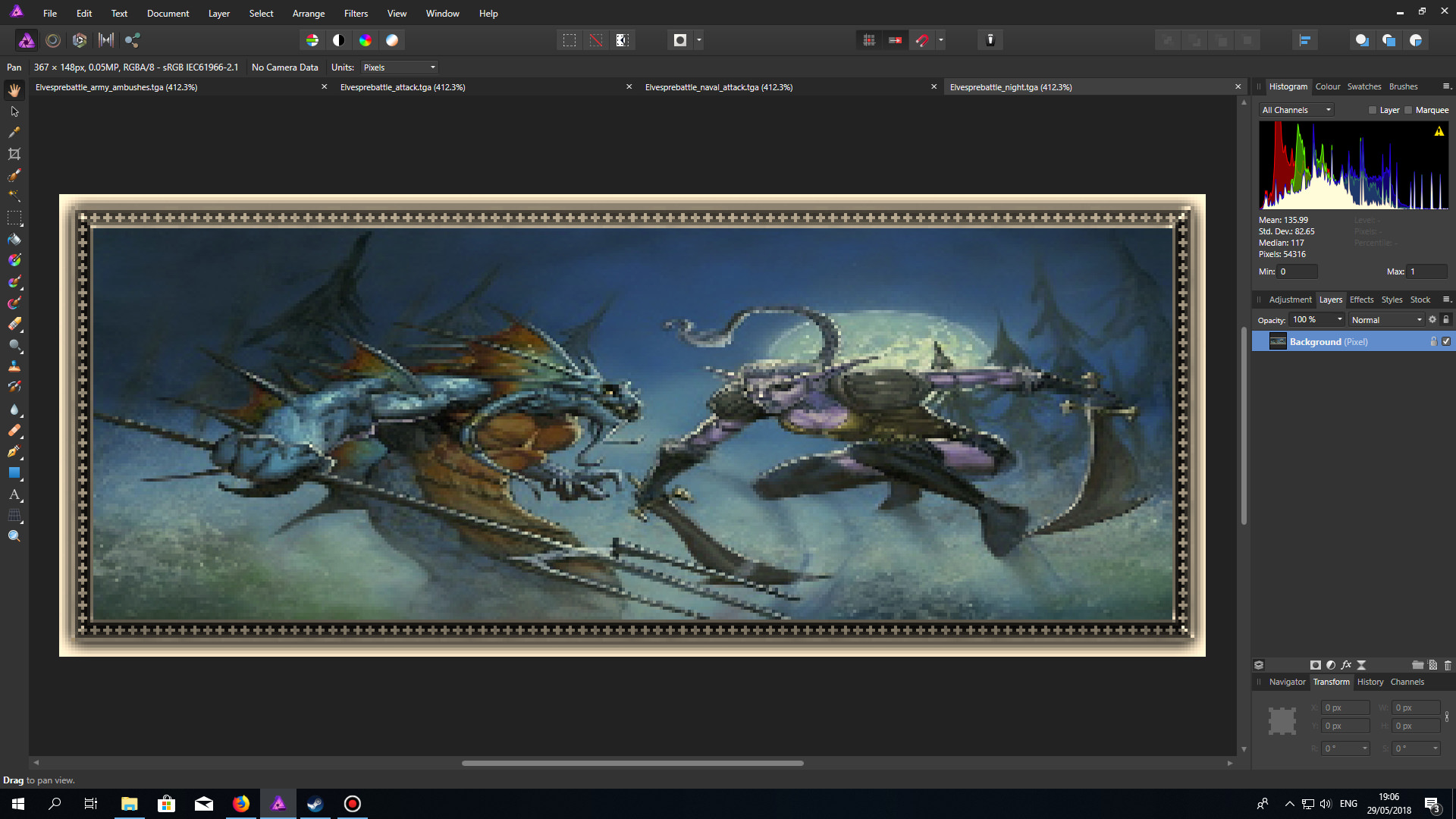
Task: Select the Healing Brush plaster tool
Action: tap(14, 430)
